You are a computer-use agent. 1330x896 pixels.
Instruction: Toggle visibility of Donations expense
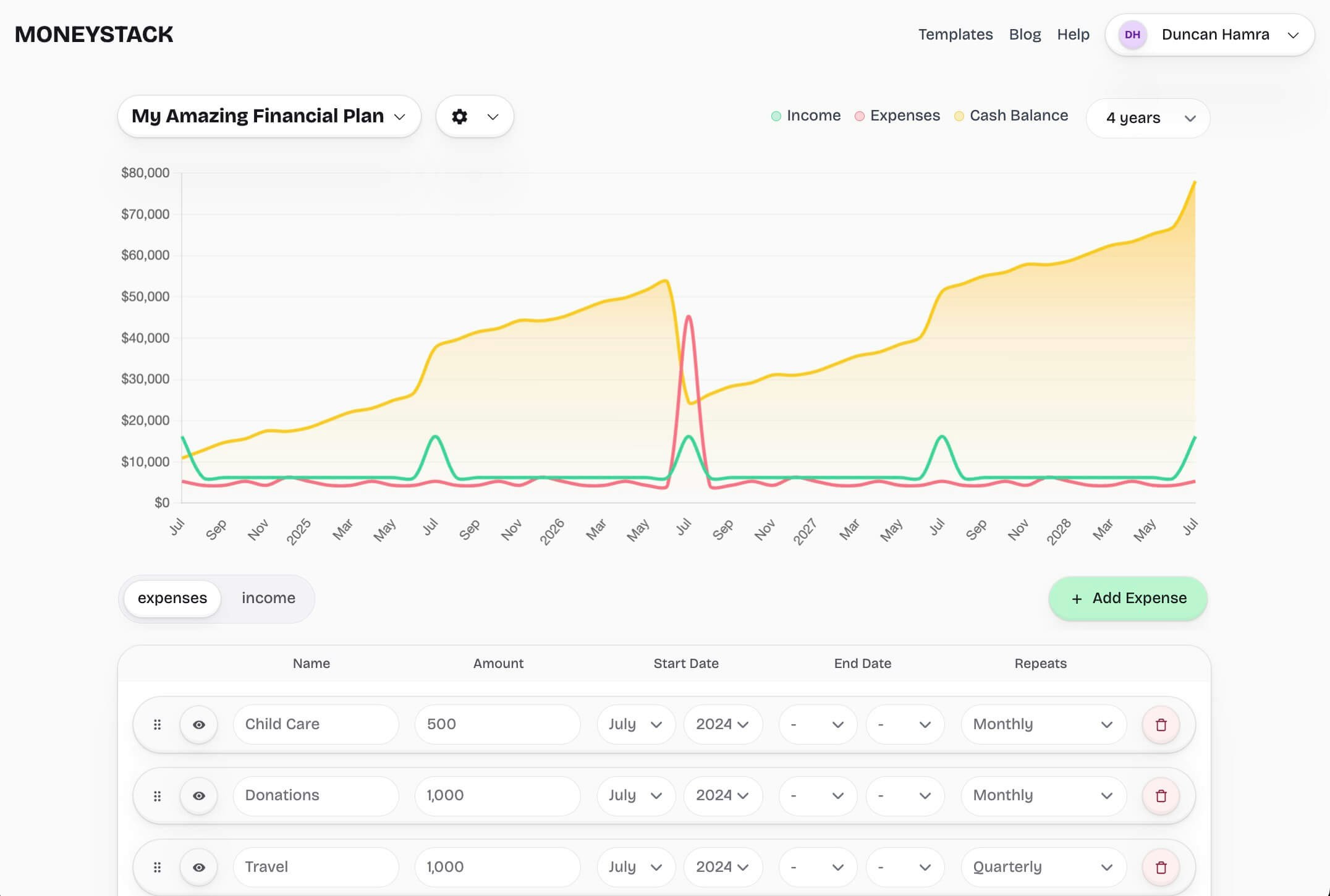point(198,796)
